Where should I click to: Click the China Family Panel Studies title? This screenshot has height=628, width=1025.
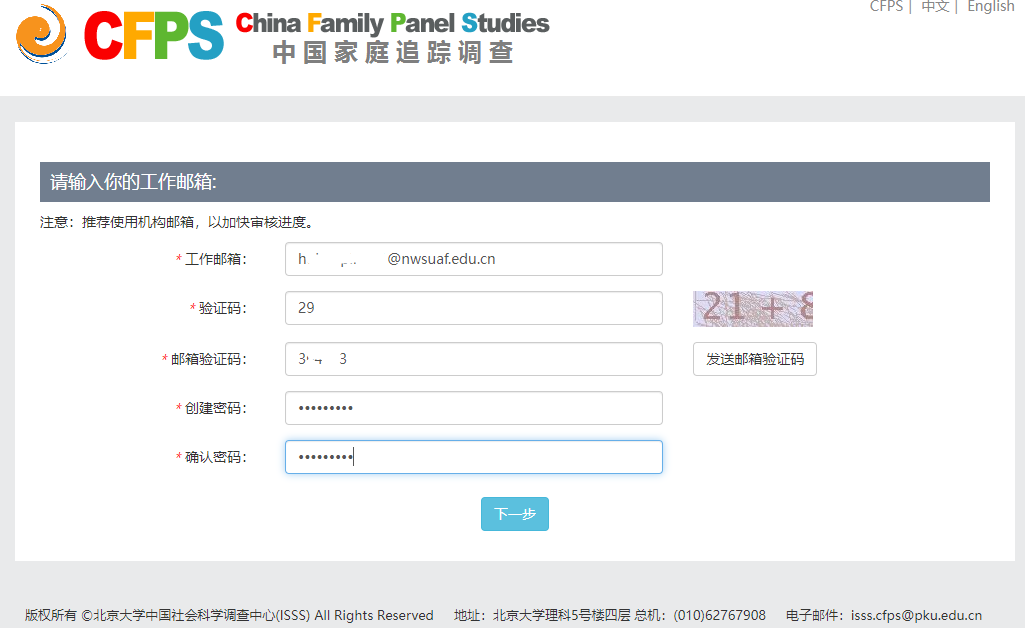393,23
